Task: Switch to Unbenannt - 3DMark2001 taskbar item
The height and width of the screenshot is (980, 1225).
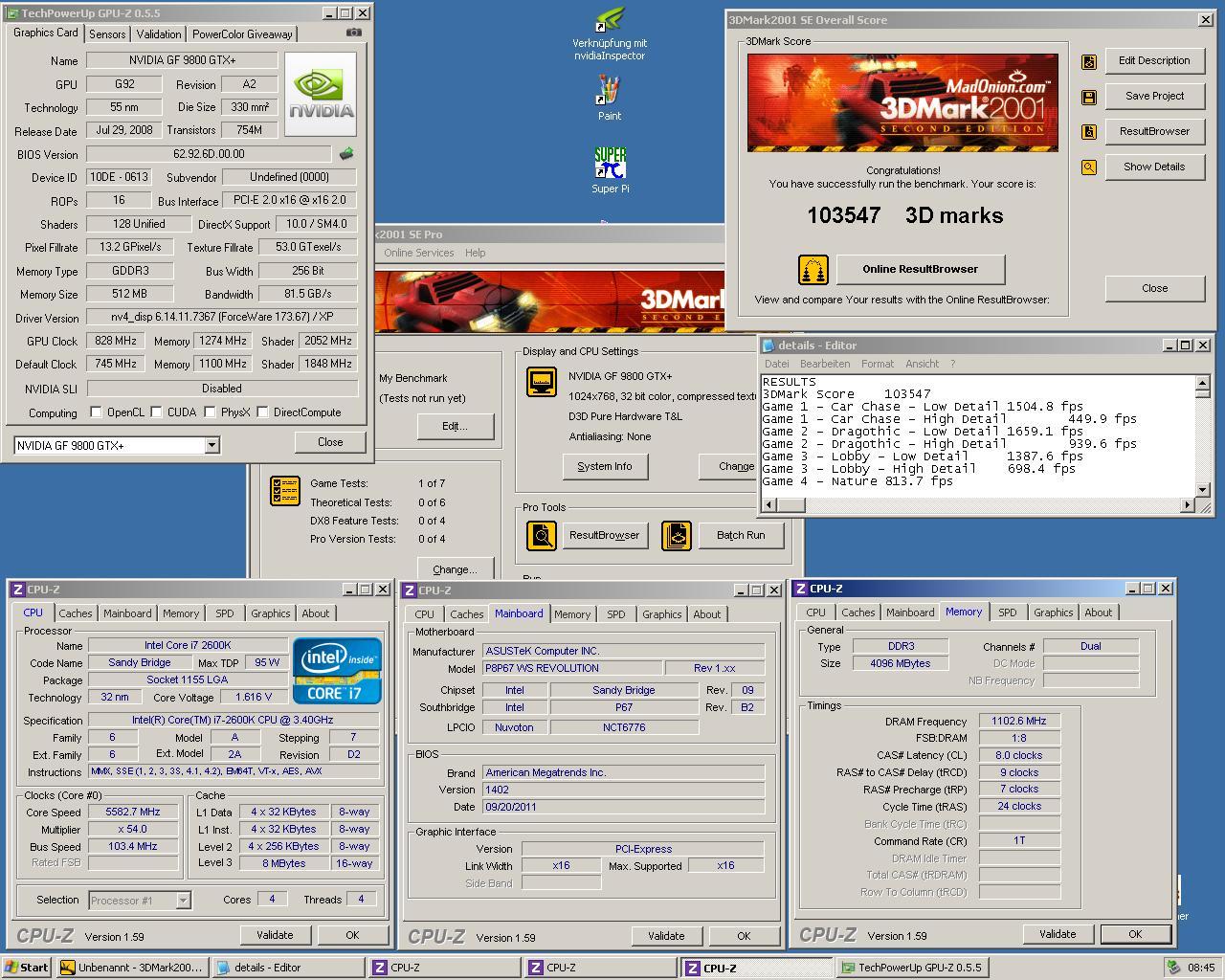Action: (x=132, y=968)
